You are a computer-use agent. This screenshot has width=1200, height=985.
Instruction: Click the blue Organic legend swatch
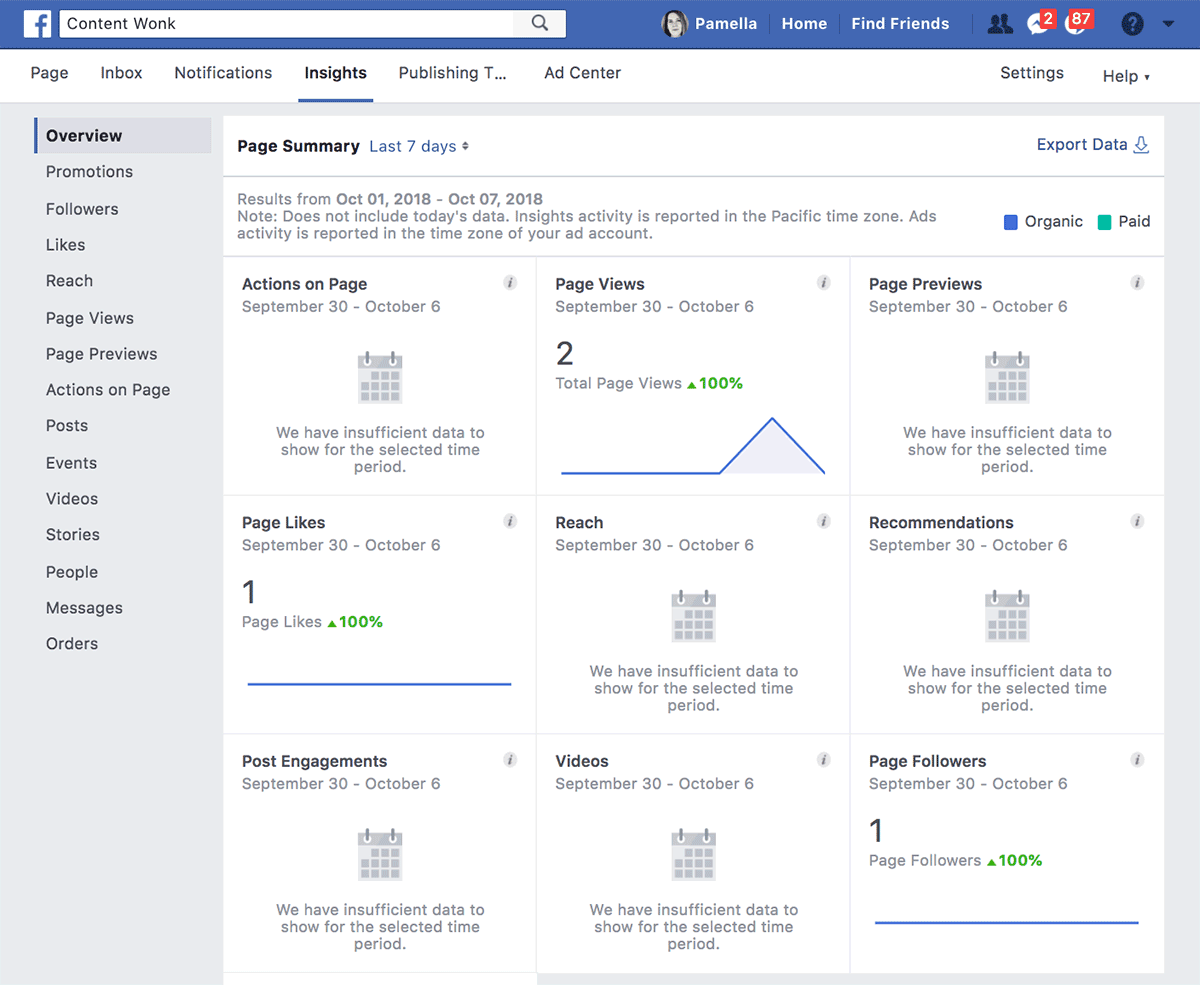coord(1011,222)
